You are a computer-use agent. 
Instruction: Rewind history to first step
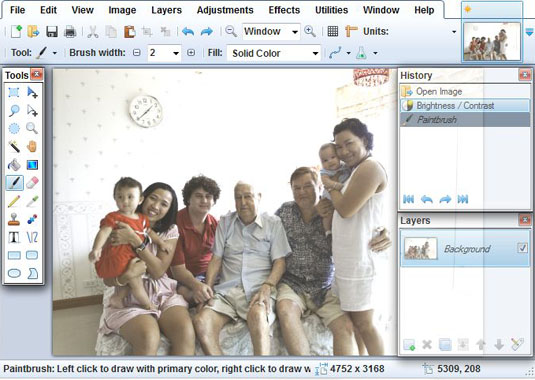pyautogui.click(x=408, y=199)
